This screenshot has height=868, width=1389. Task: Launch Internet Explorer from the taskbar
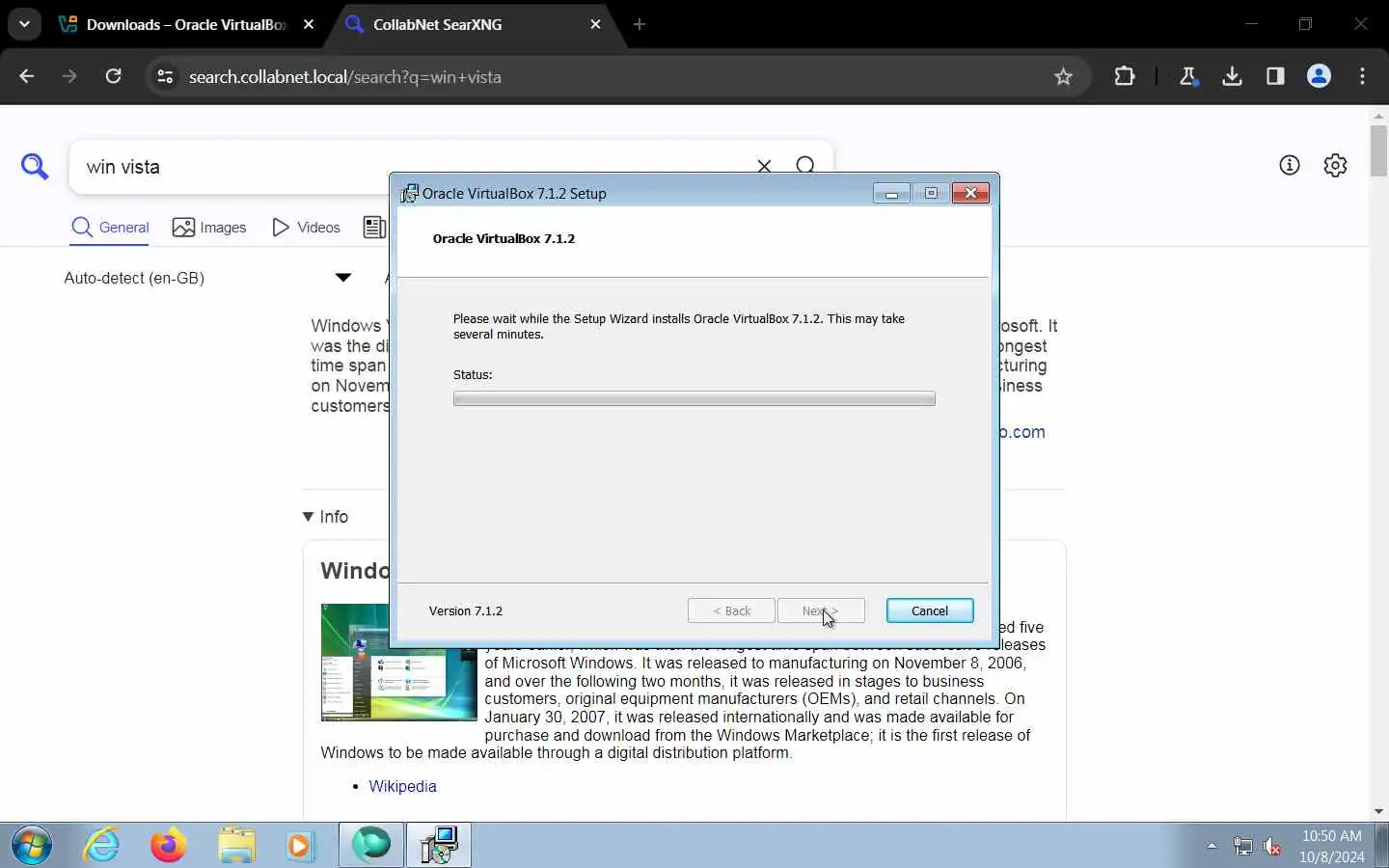click(101, 846)
